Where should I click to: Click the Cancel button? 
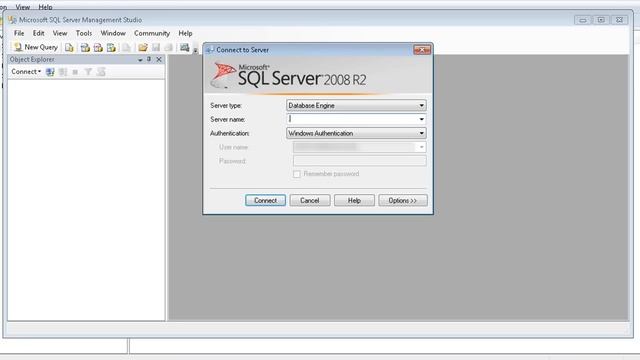coord(310,200)
